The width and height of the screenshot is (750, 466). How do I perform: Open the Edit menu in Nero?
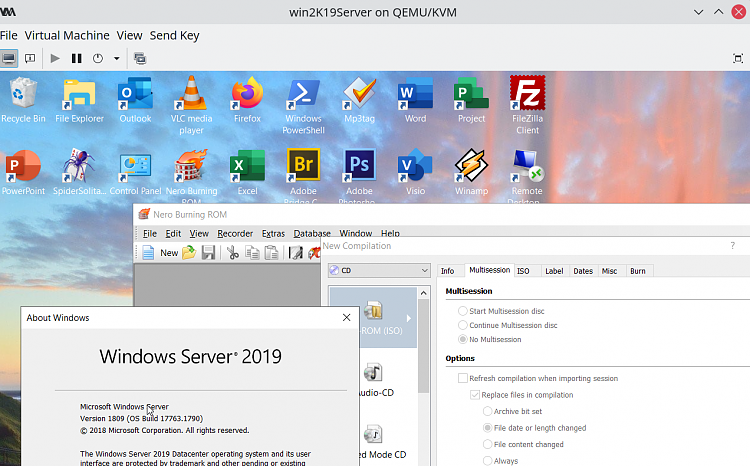(x=173, y=233)
